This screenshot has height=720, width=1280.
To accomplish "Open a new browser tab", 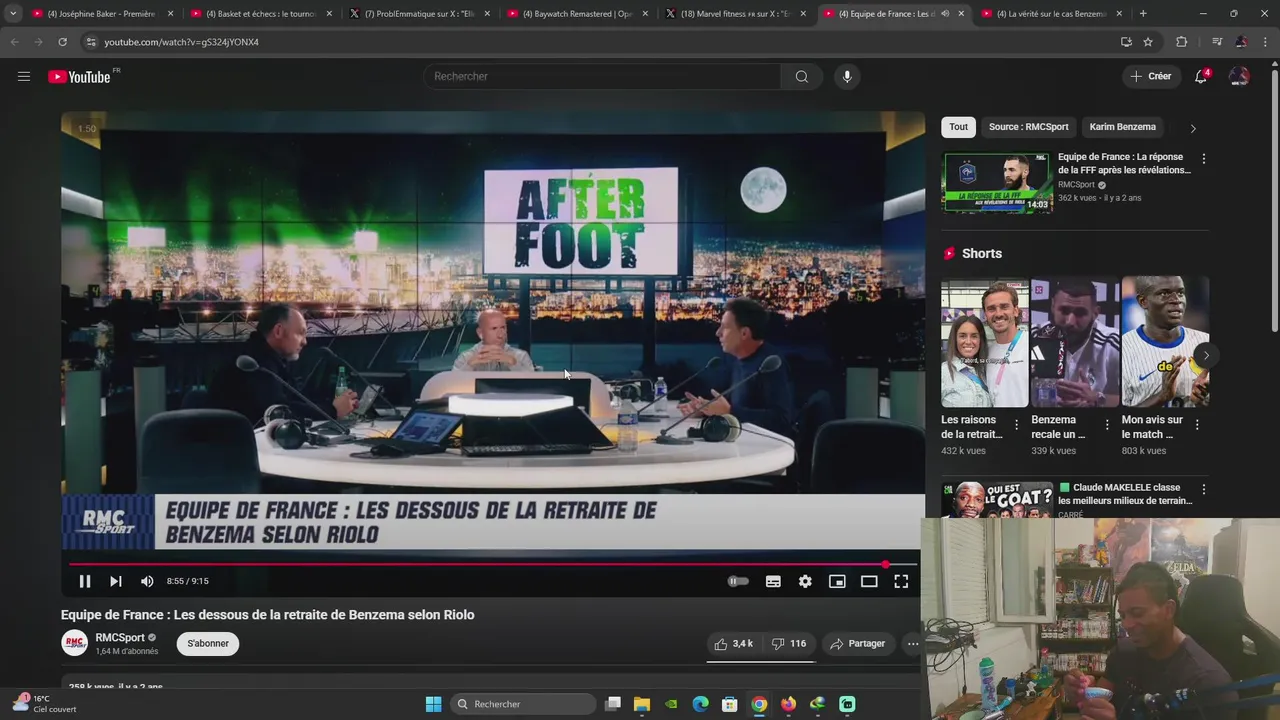I will [x=1143, y=14].
